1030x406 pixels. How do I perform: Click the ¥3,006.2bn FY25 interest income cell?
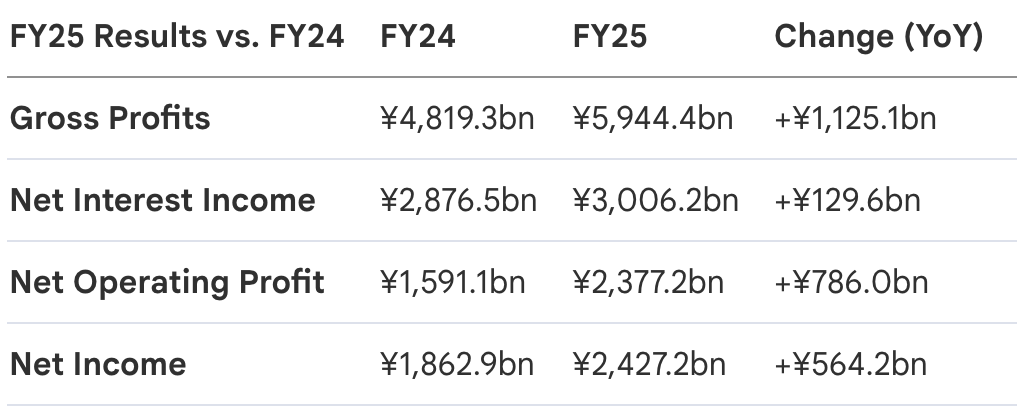656,200
